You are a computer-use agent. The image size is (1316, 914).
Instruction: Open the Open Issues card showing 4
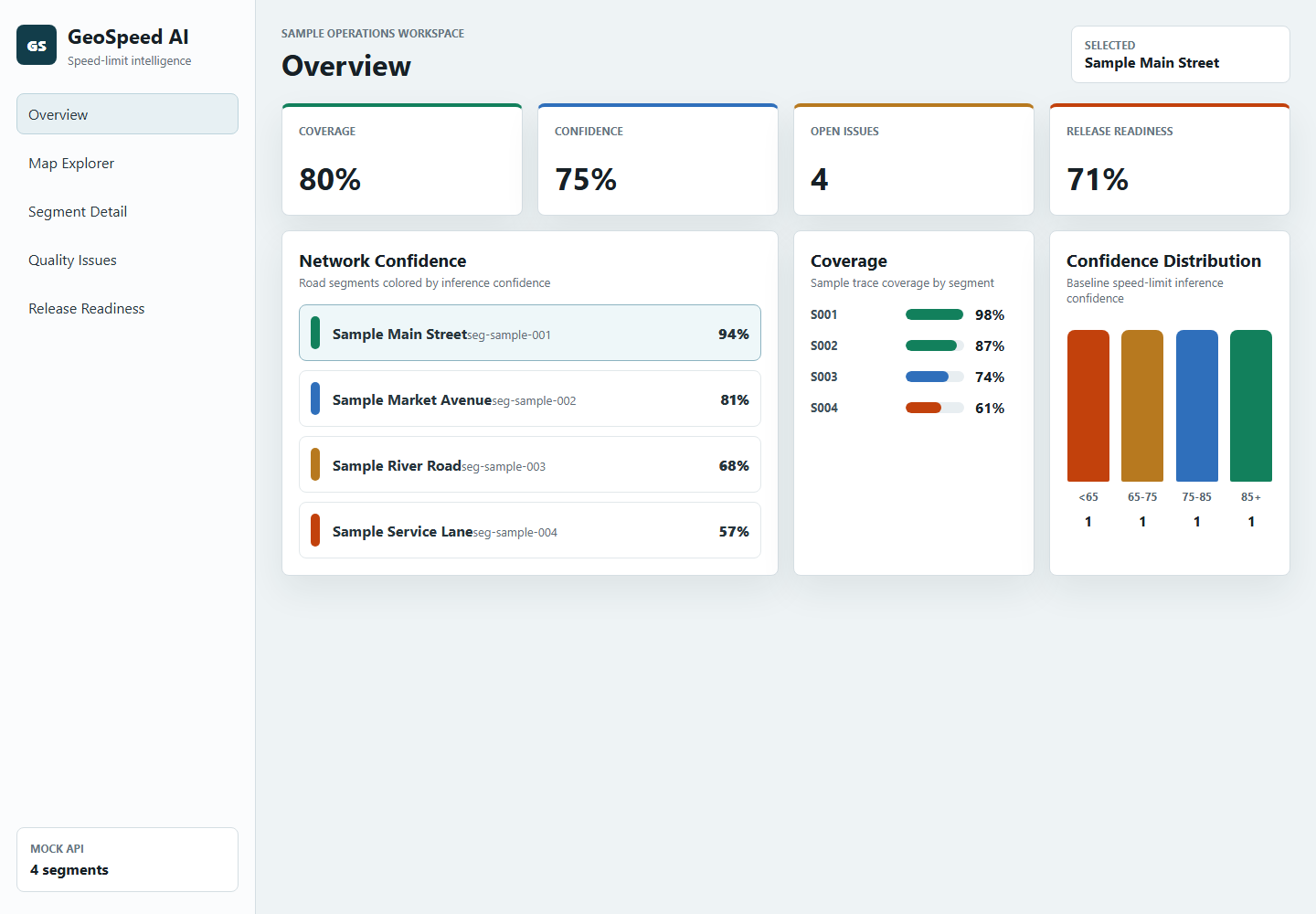tap(914, 160)
